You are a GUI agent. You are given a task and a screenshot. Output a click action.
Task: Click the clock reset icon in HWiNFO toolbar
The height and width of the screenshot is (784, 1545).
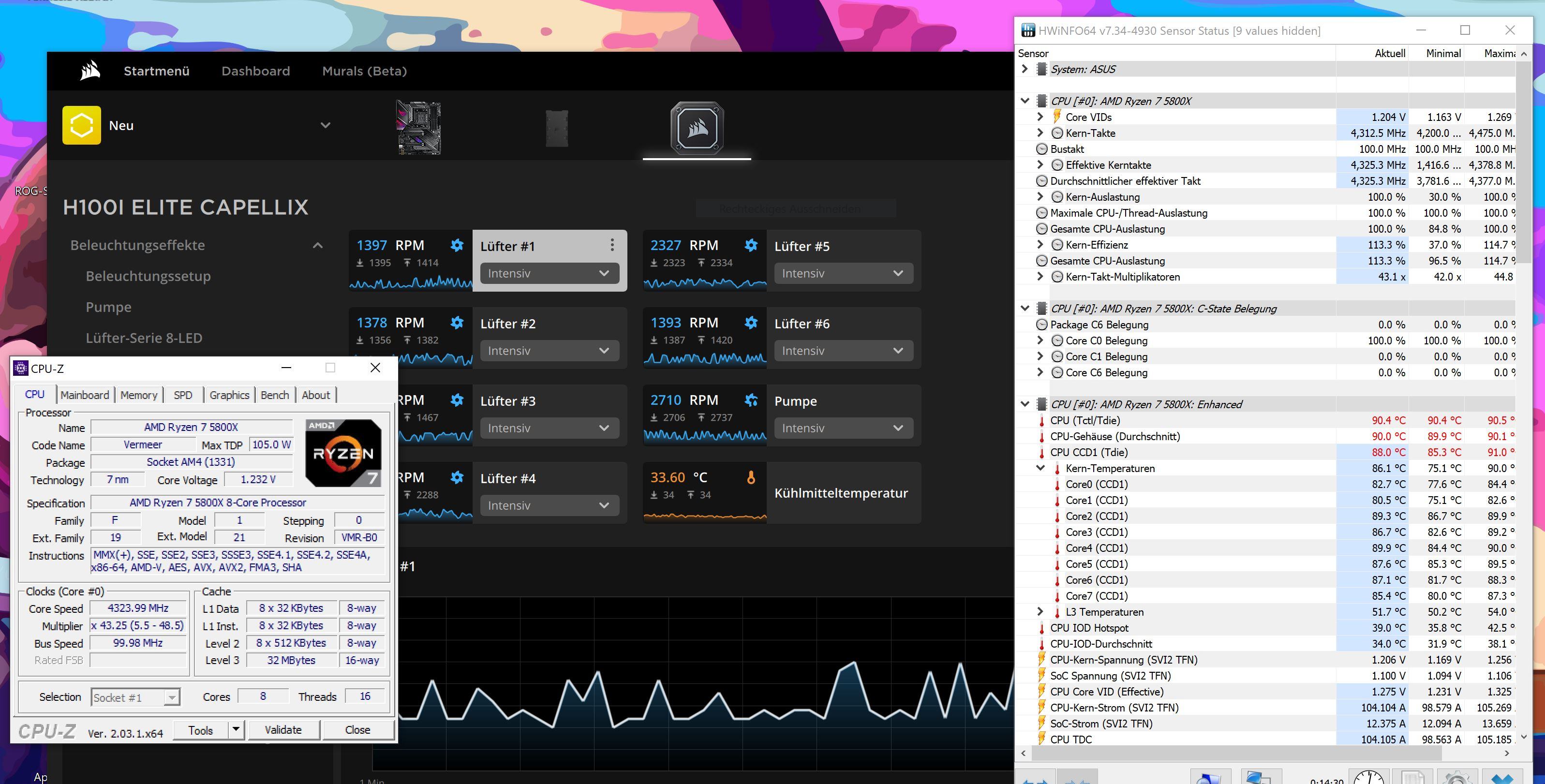click(1369, 776)
